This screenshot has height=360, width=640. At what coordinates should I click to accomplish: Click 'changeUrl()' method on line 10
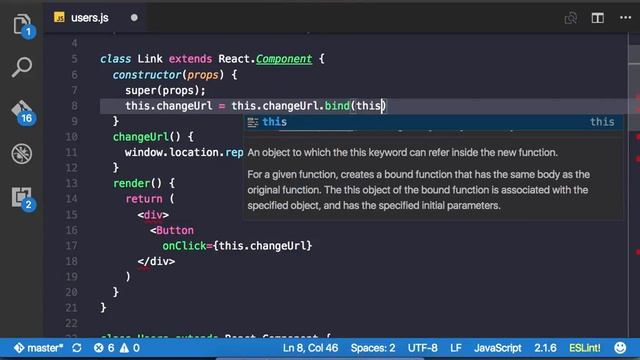[x=147, y=137]
